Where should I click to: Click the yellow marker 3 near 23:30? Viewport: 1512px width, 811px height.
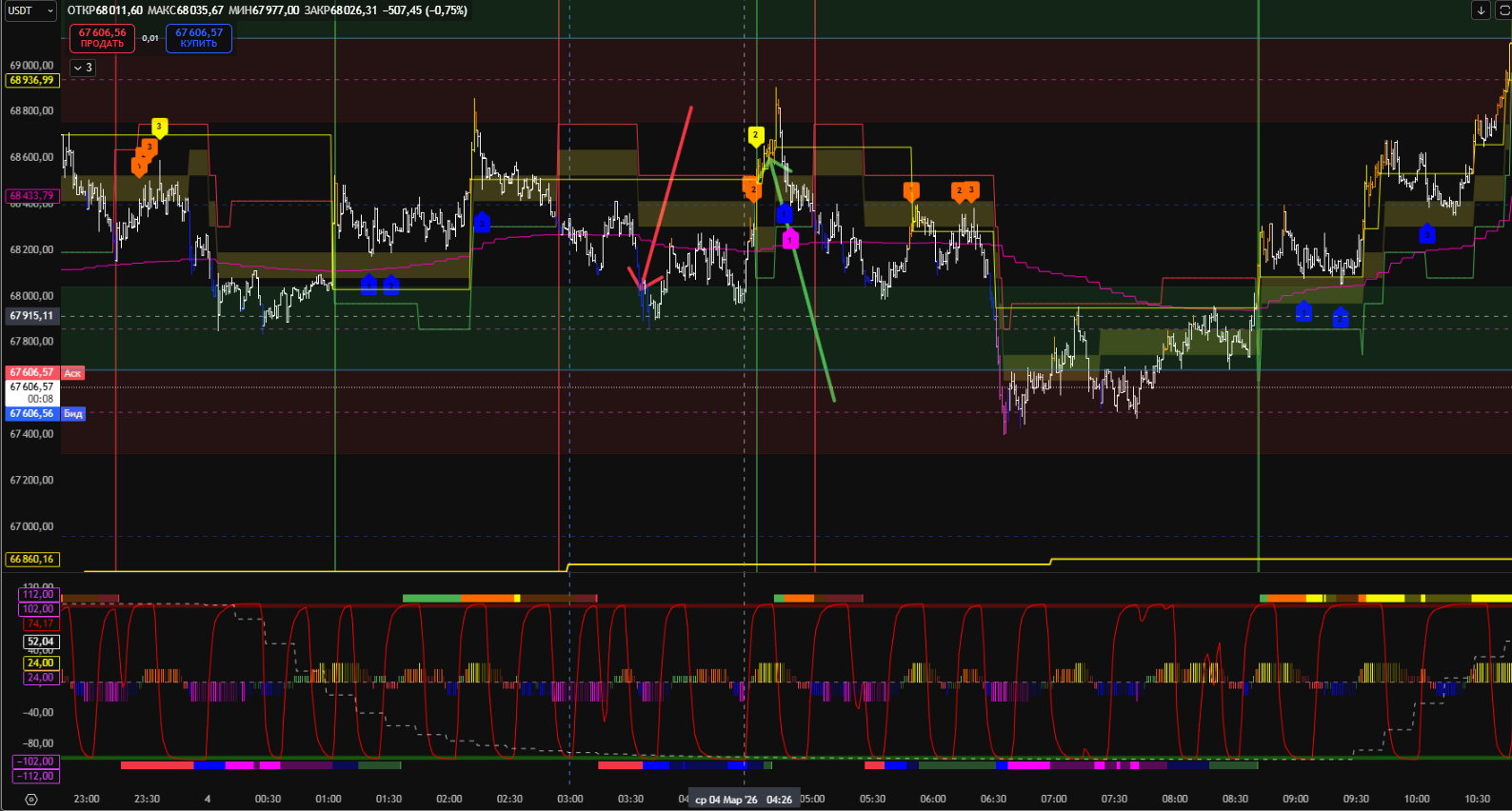click(159, 127)
